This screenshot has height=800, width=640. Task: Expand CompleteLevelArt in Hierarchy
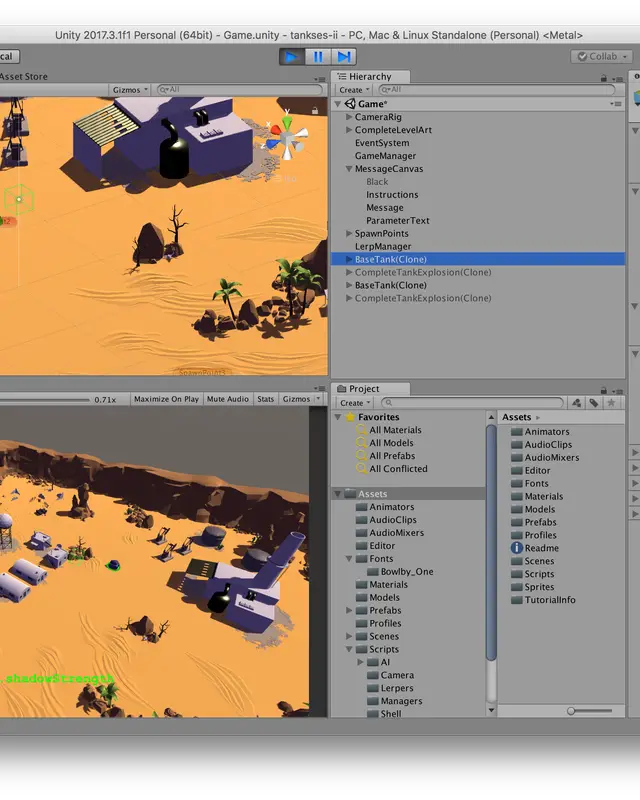[349, 130]
